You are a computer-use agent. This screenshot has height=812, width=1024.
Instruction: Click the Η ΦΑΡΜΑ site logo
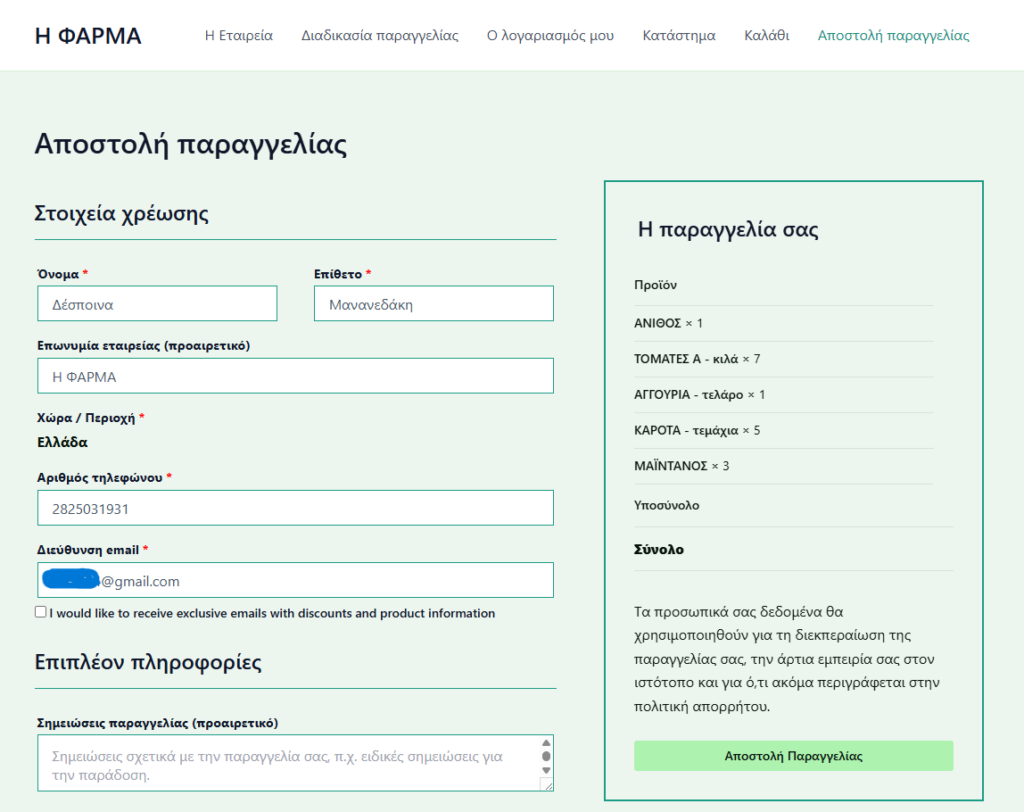pos(88,36)
